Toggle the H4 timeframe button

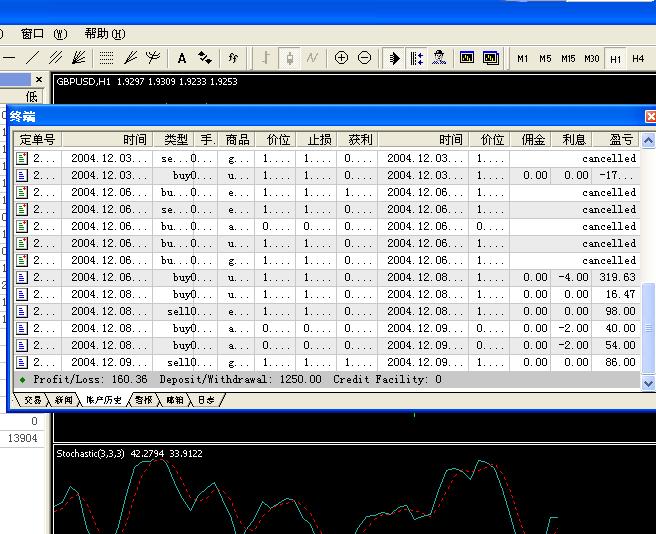638,59
